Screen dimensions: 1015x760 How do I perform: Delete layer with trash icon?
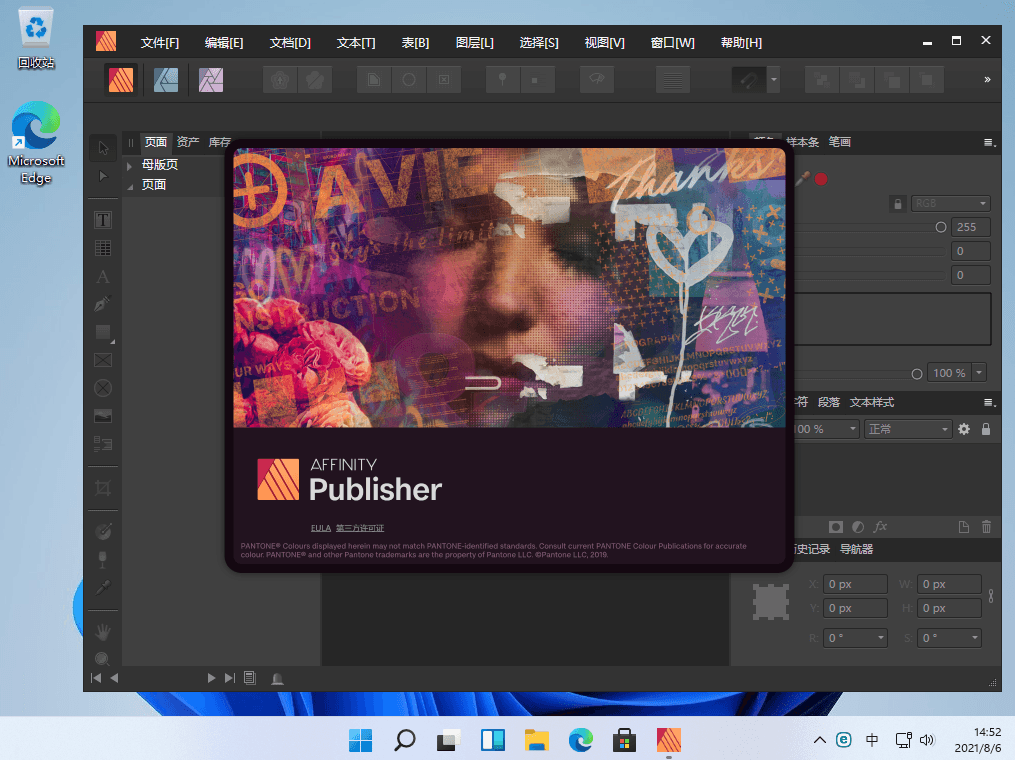[986, 527]
